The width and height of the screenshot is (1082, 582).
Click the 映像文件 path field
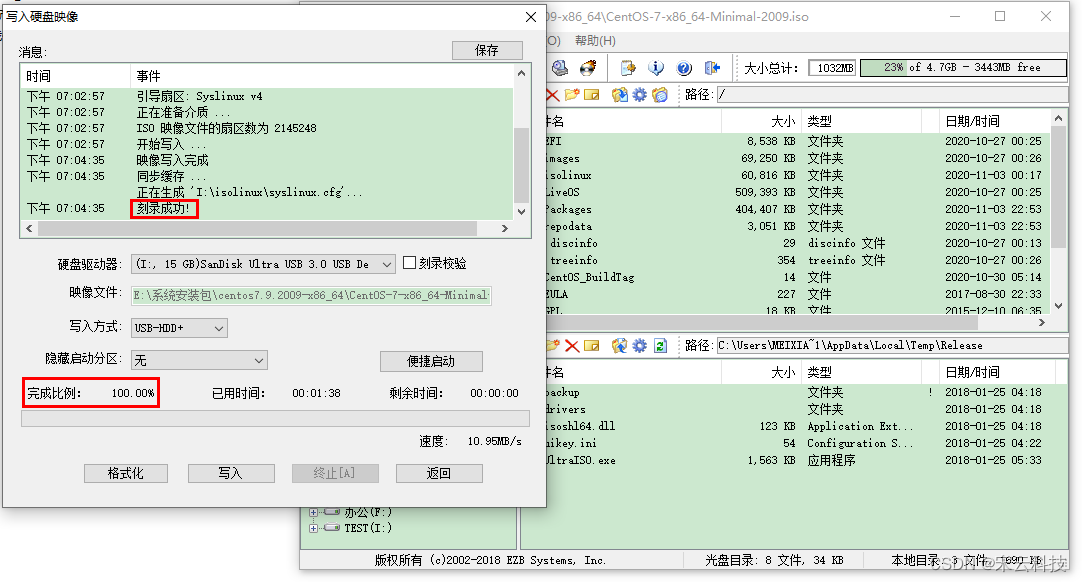click(x=311, y=295)
